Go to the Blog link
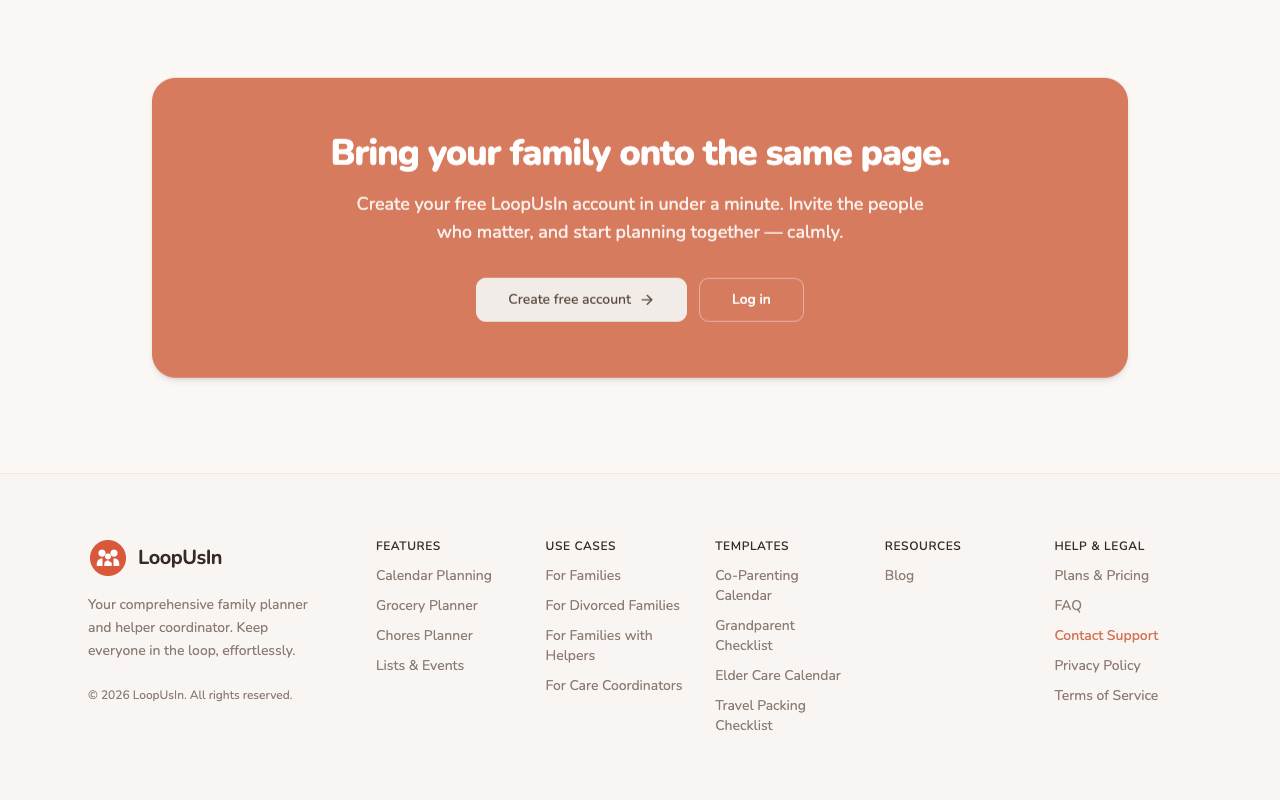The height and width of the screenshot is (800, 1280). tap(899, 575)
